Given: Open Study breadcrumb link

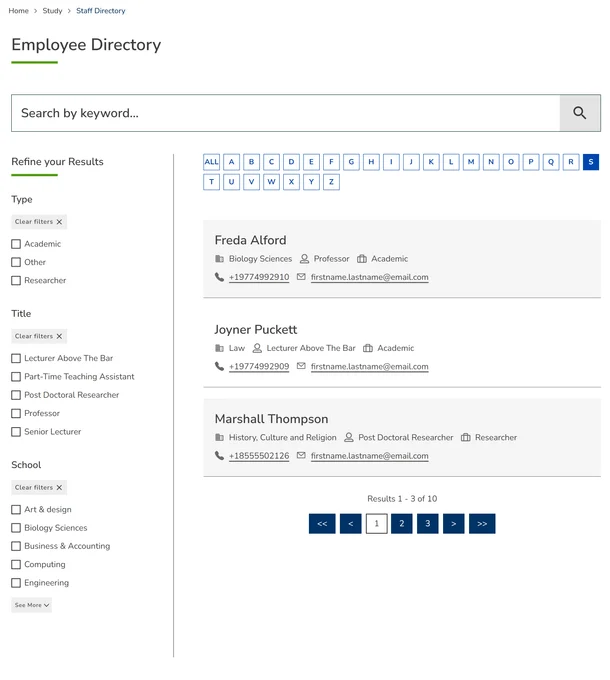Looking at the screenshot, I should pos(52,10).
